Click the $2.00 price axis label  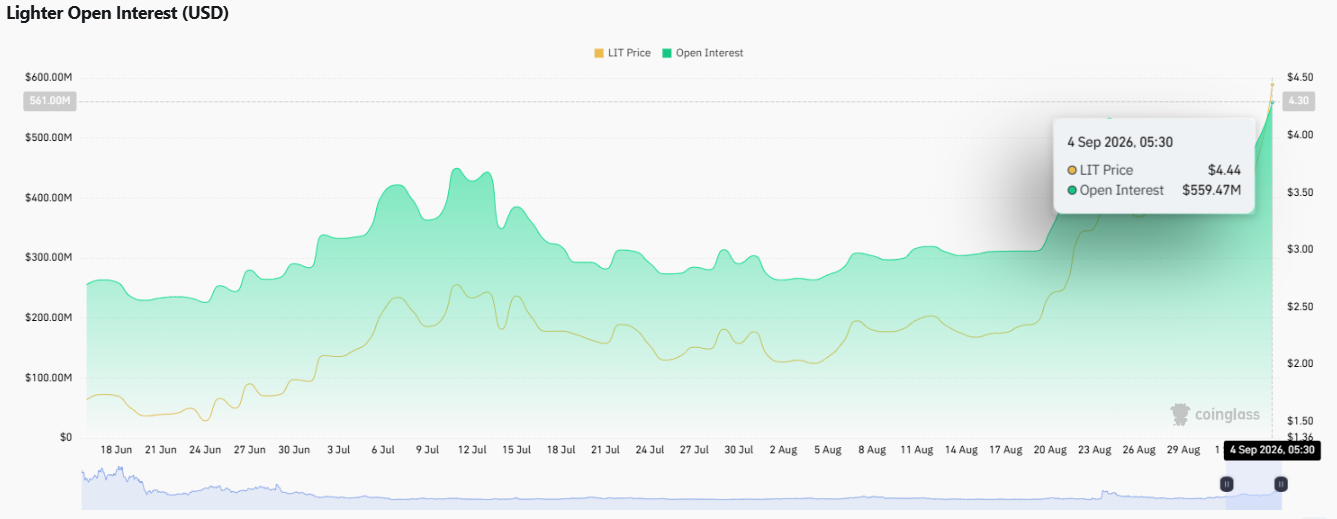(1300, 363)
